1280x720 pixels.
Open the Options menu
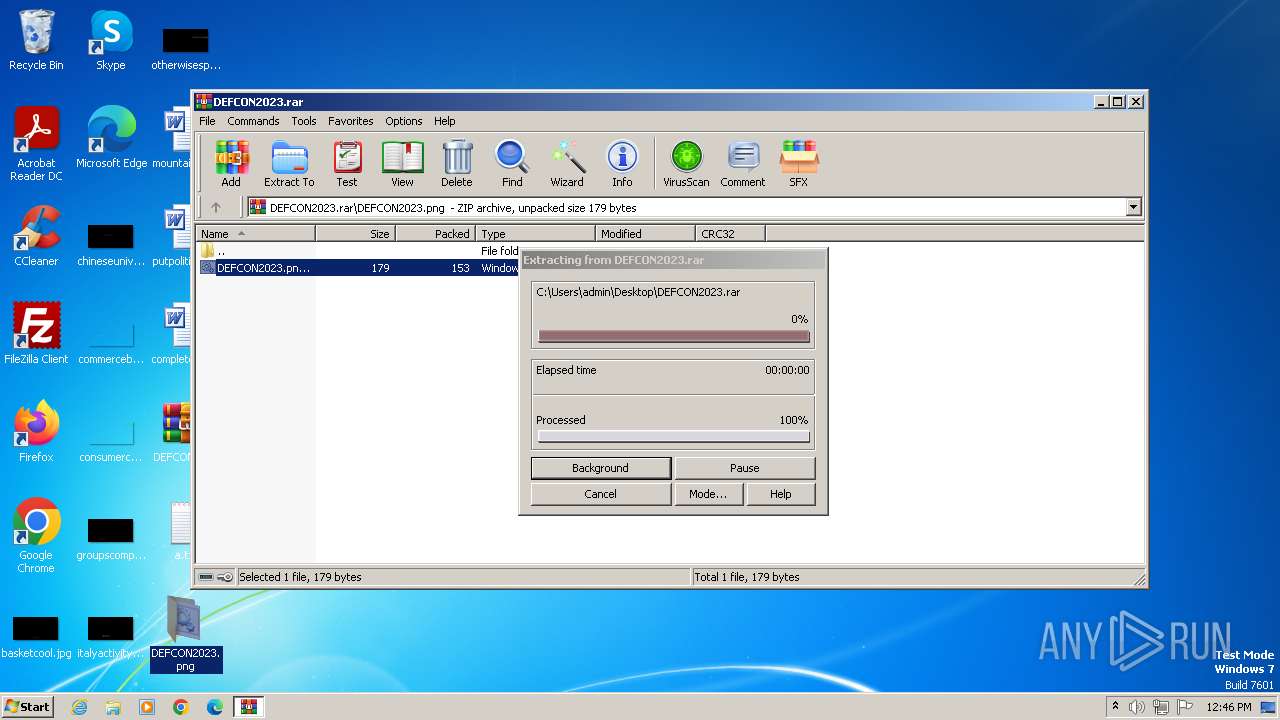(404, 121)
